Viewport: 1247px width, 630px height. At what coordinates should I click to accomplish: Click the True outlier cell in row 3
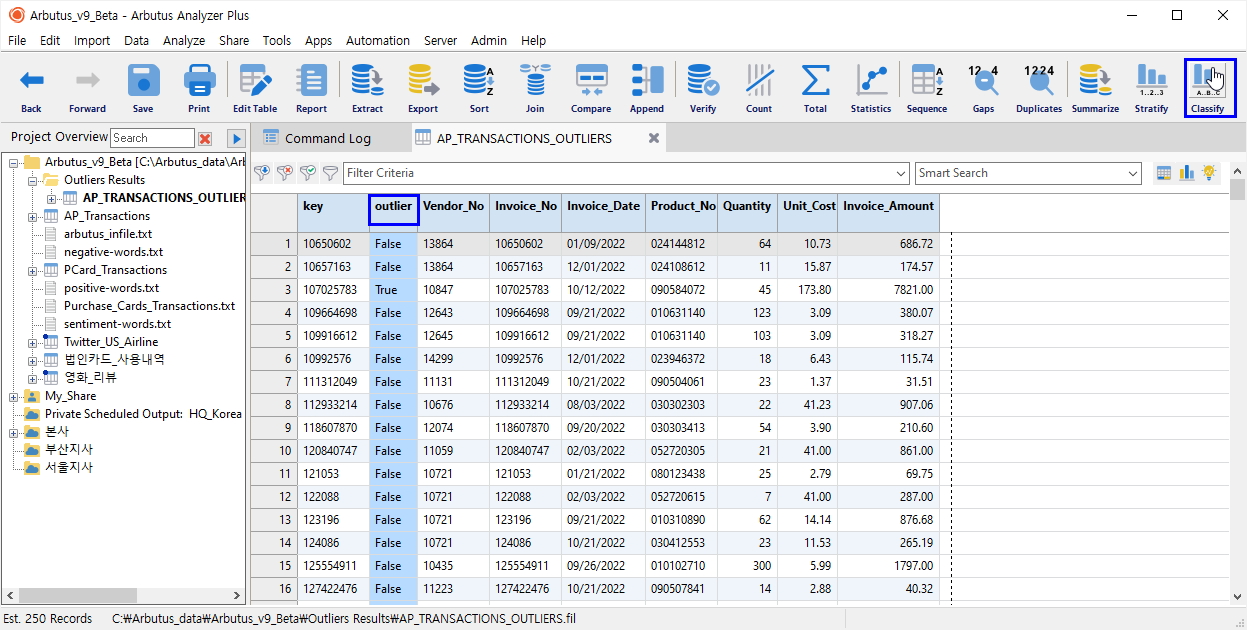tap(394, 290)
